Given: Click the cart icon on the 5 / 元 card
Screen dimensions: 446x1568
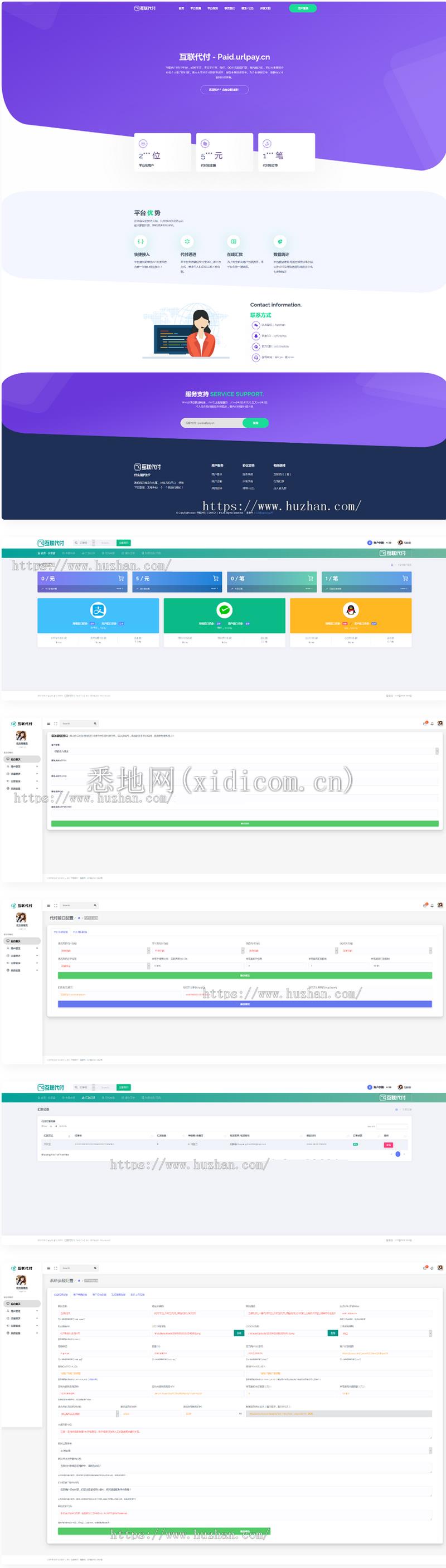Looking at the screenshot, I should pyautogui.click(x=216, y=578).
